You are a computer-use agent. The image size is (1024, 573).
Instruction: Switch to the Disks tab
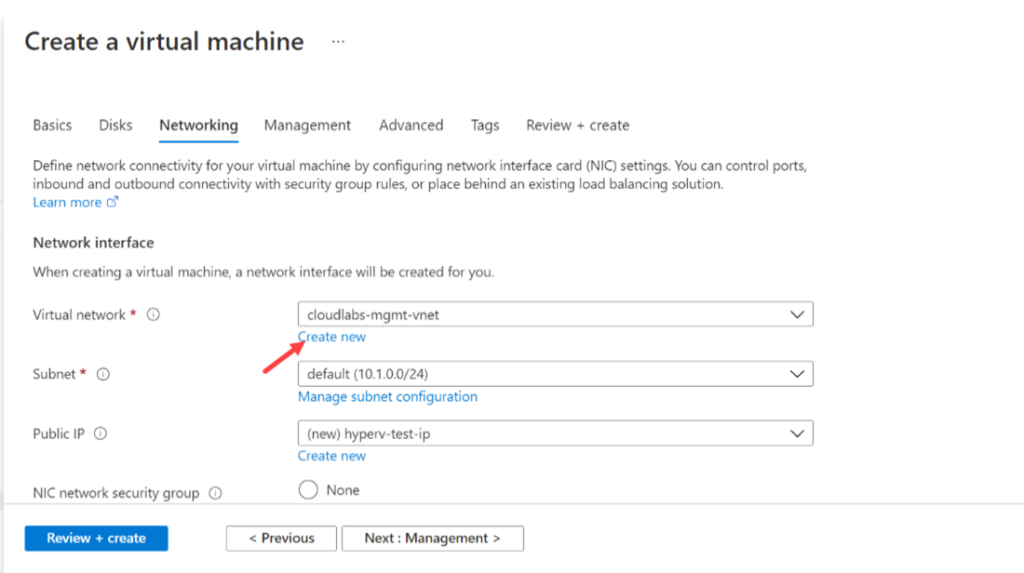[116, 125]
